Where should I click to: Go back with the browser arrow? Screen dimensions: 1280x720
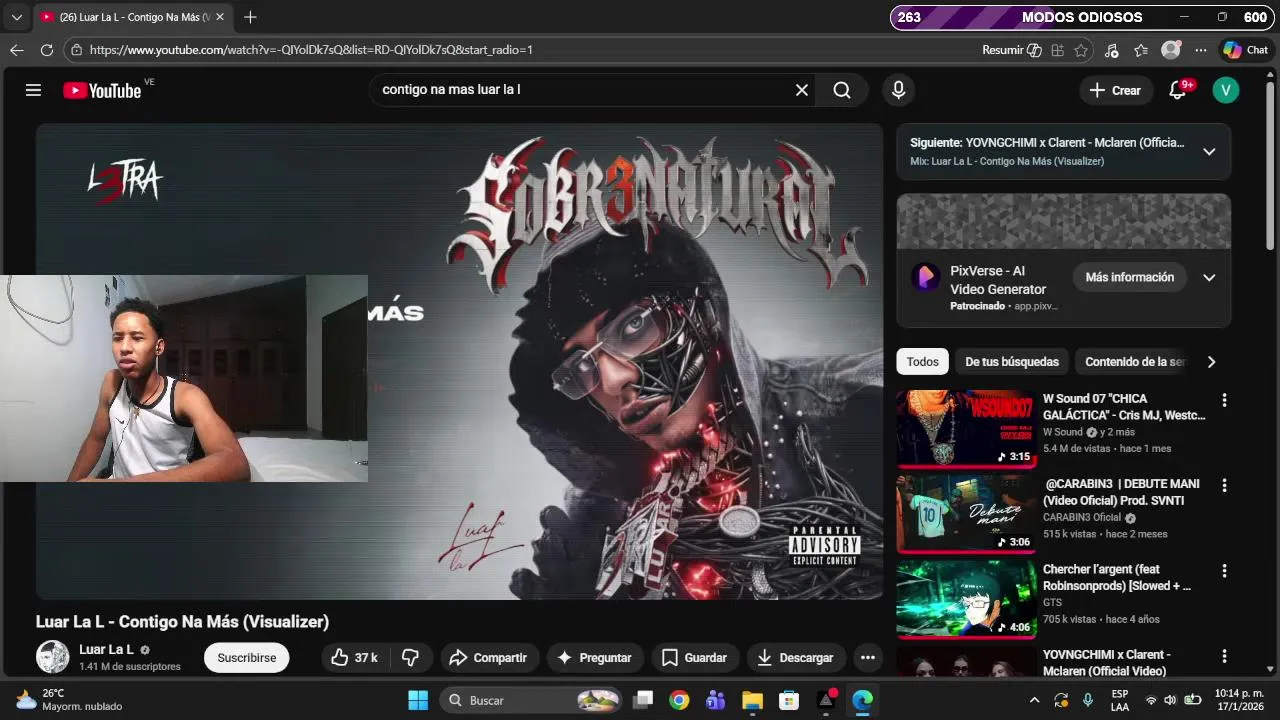[x=17, y=50]
